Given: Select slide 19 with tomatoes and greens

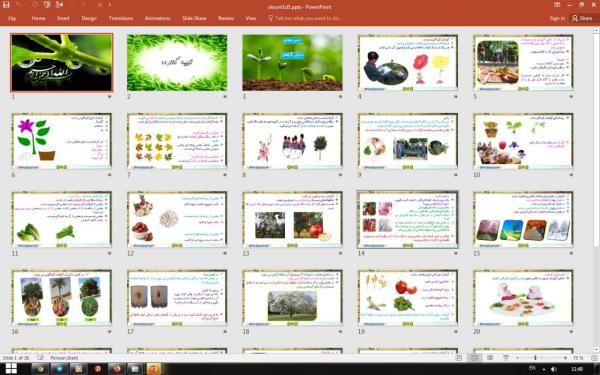Looking at the screenshot, I should pyautogui.click(x=408, y=298).
